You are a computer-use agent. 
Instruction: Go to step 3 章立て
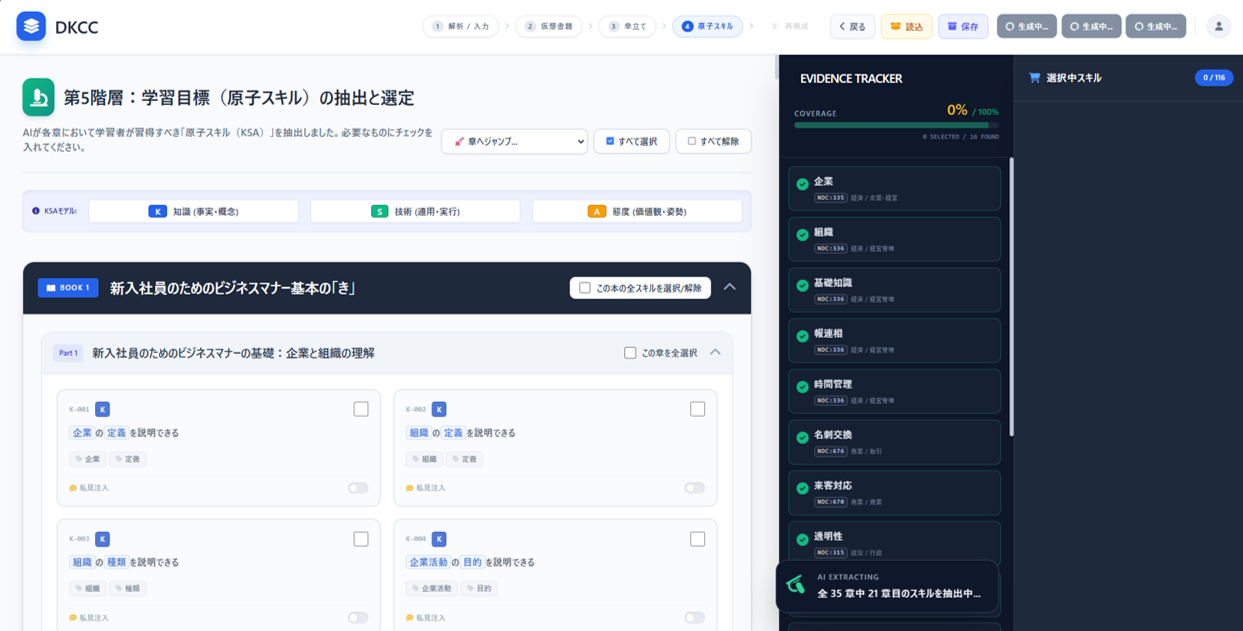(x=627, y=27)
